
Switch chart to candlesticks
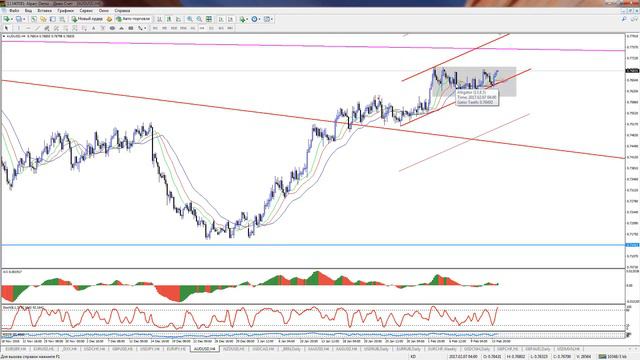point(169,19)
